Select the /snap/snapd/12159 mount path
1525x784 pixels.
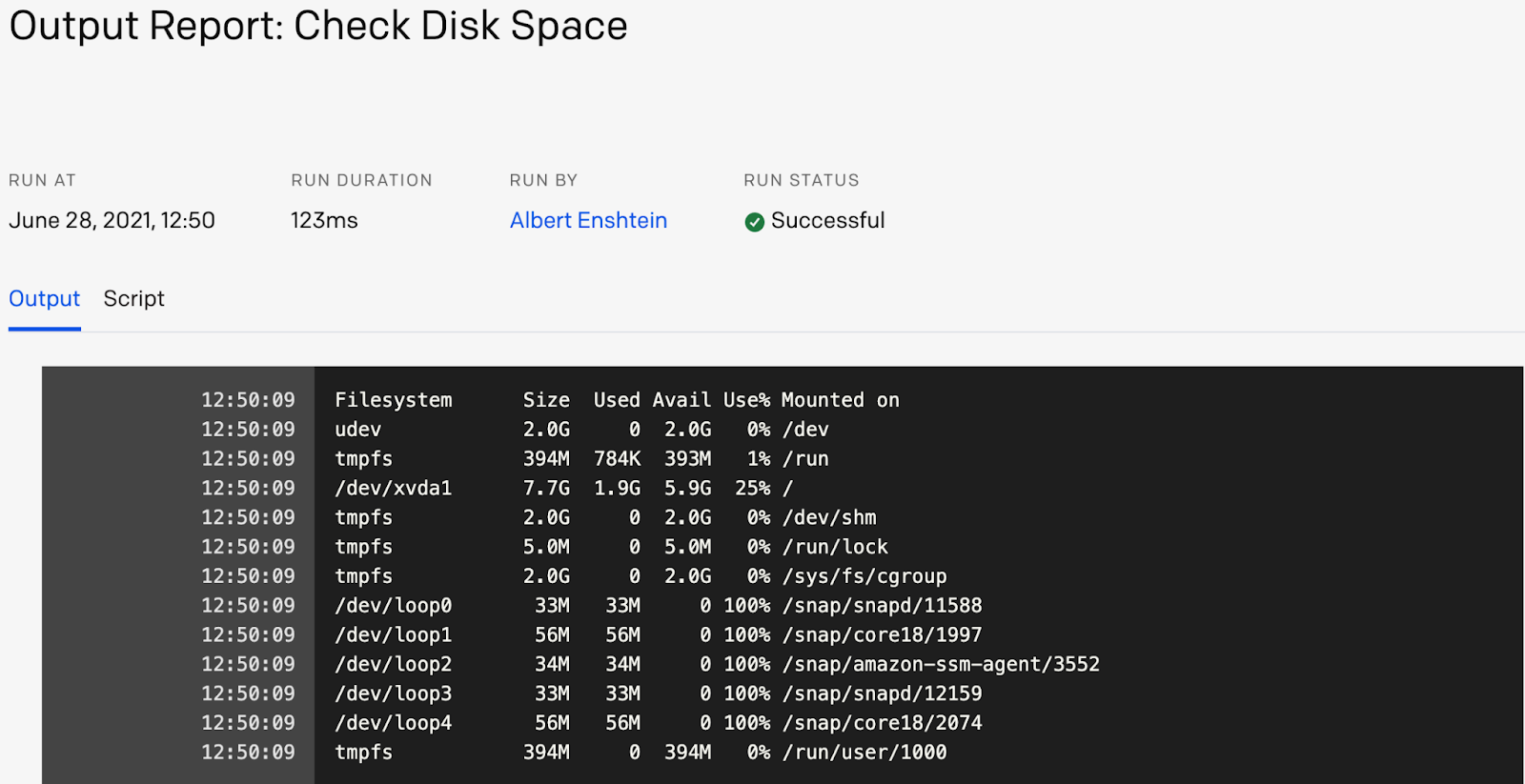(x=883, y=694)
